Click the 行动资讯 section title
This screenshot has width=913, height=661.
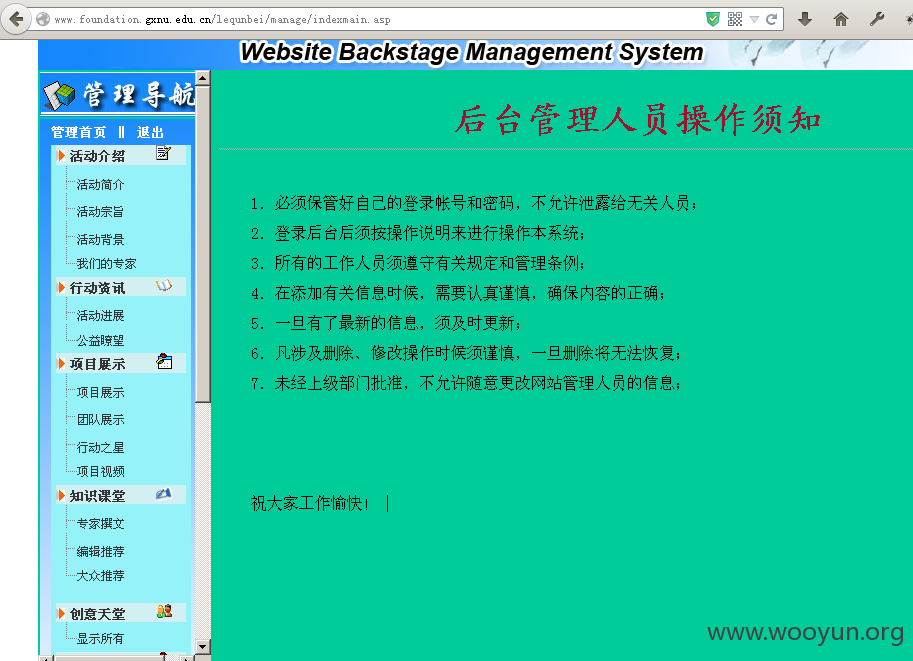coord(97,288)
